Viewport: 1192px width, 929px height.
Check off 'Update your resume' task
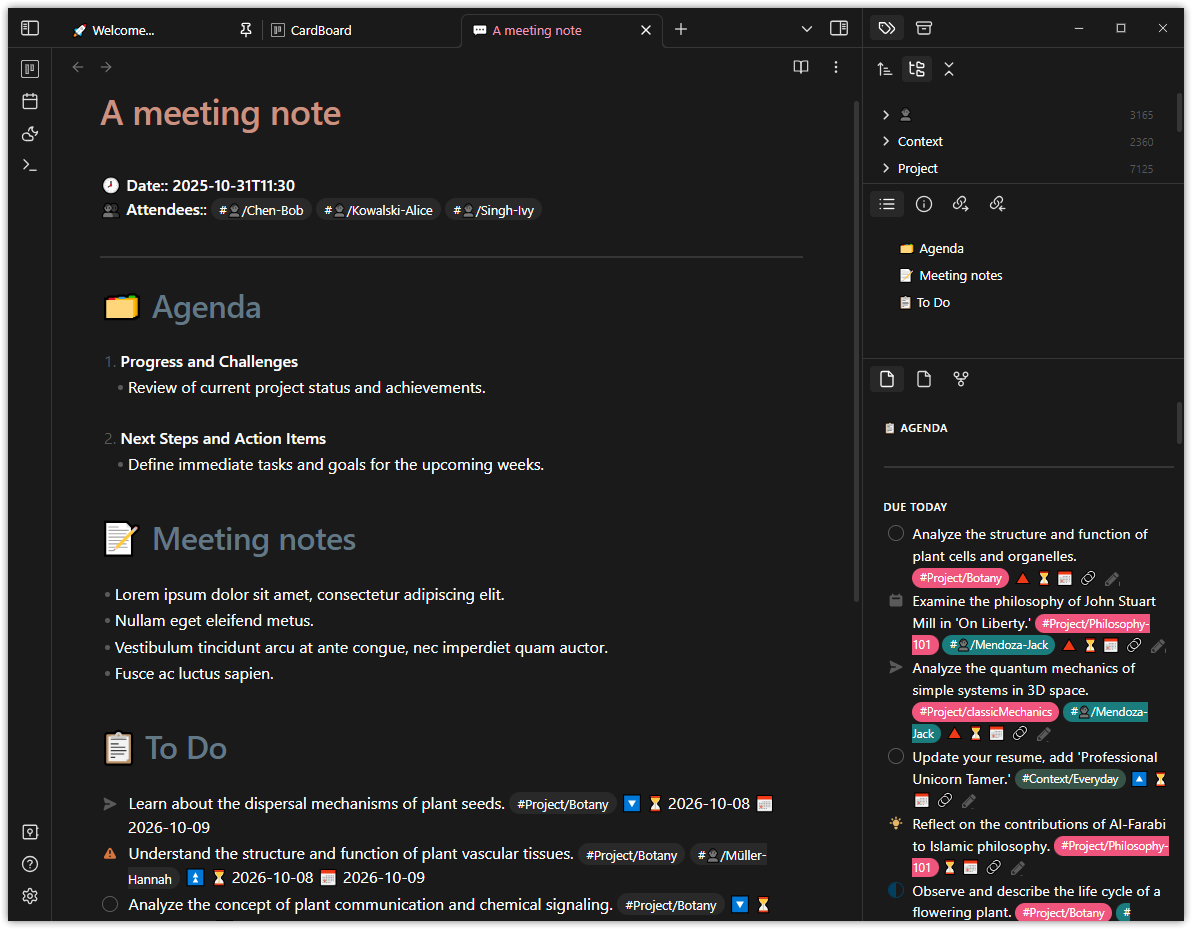pyautogui.click(x=896, y=756)
